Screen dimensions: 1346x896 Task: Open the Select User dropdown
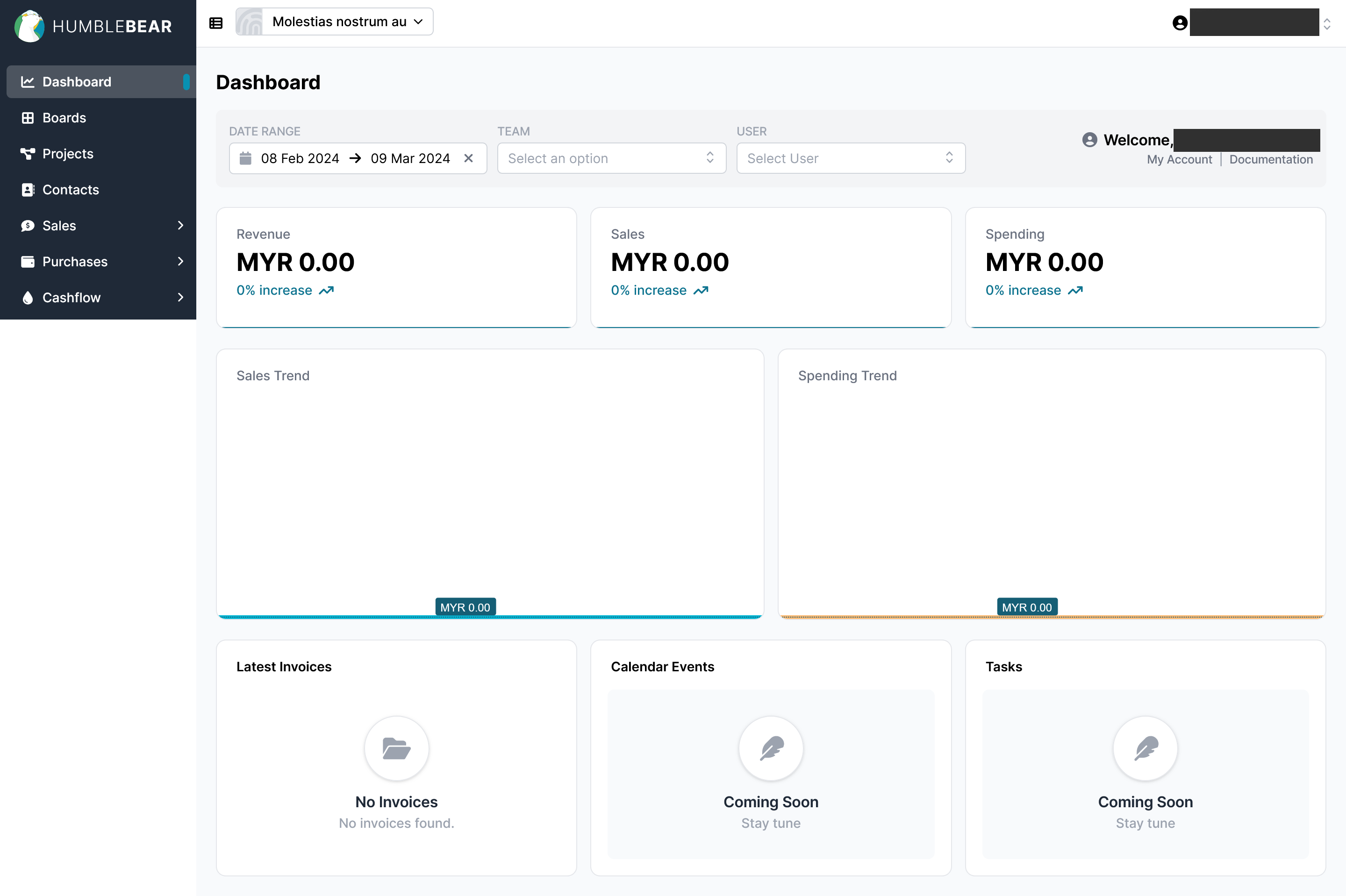pyautogui.click(x=851, y=158)
